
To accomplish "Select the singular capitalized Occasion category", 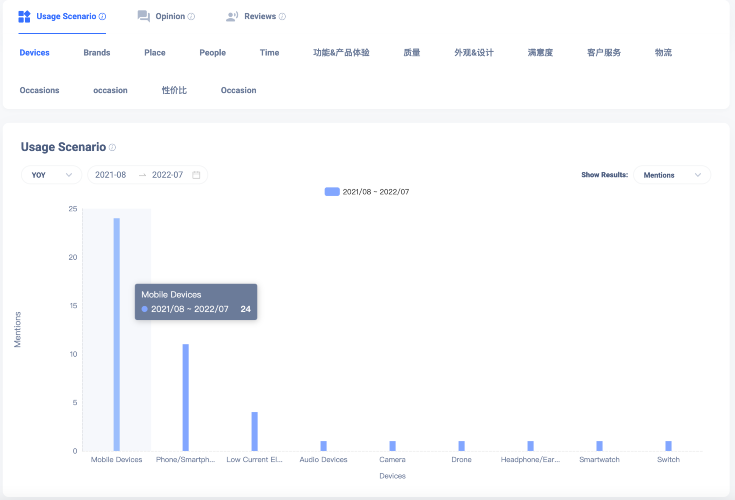I will [239, 90].
